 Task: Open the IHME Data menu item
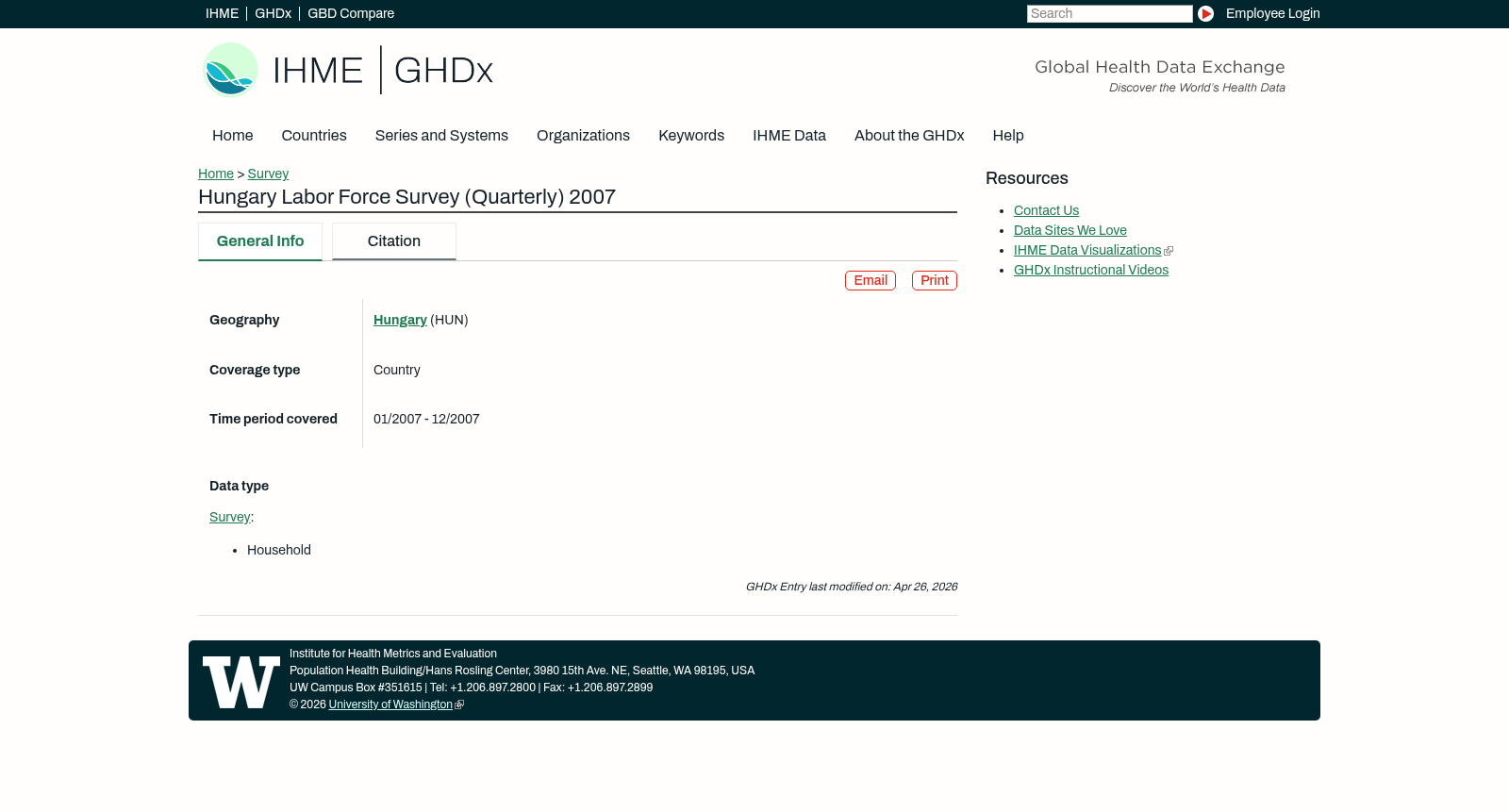(x=789, y=136)
